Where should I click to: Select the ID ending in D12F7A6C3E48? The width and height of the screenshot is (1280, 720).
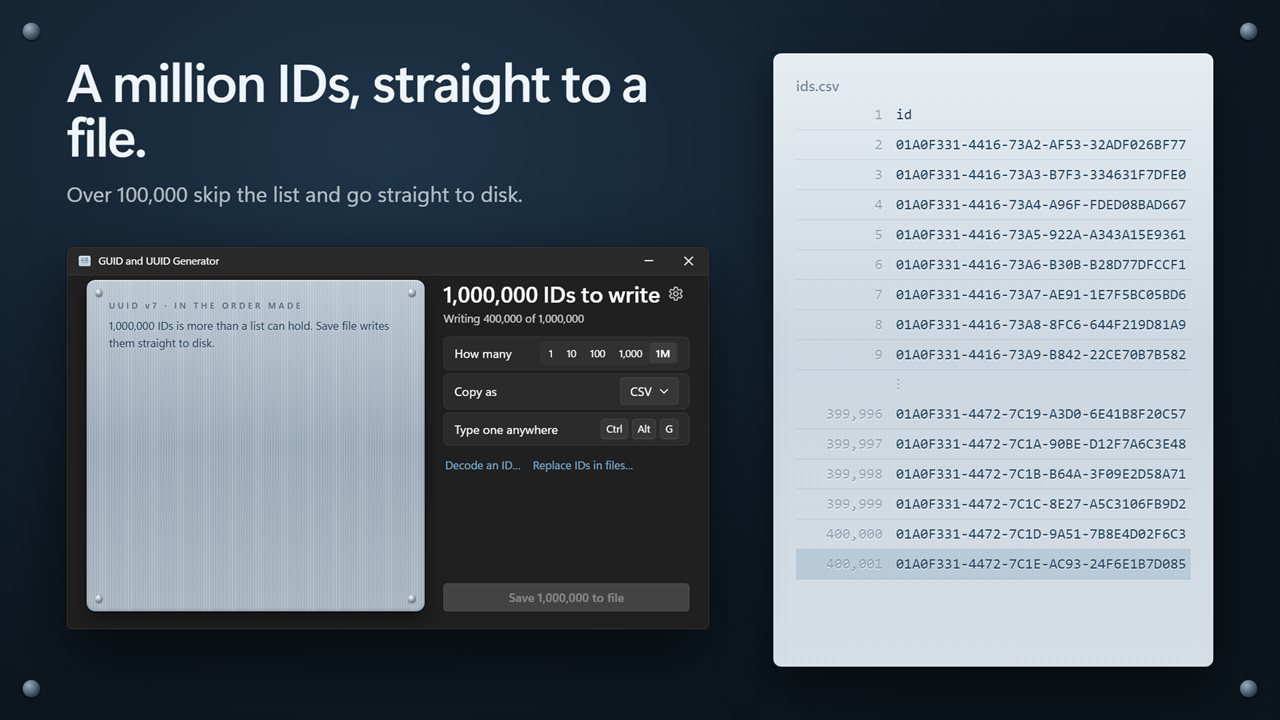point(1041,444)
